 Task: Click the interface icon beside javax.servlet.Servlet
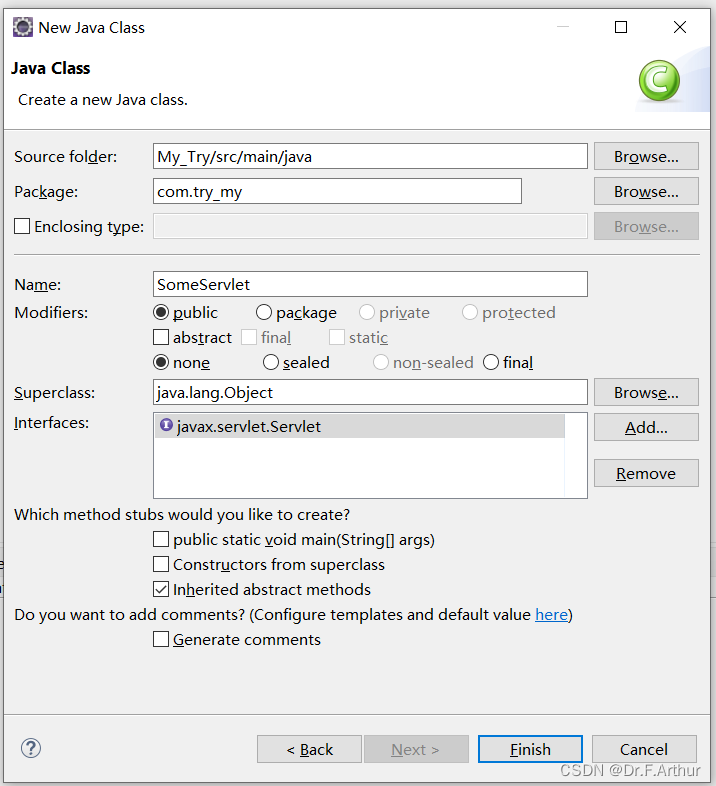166,425
